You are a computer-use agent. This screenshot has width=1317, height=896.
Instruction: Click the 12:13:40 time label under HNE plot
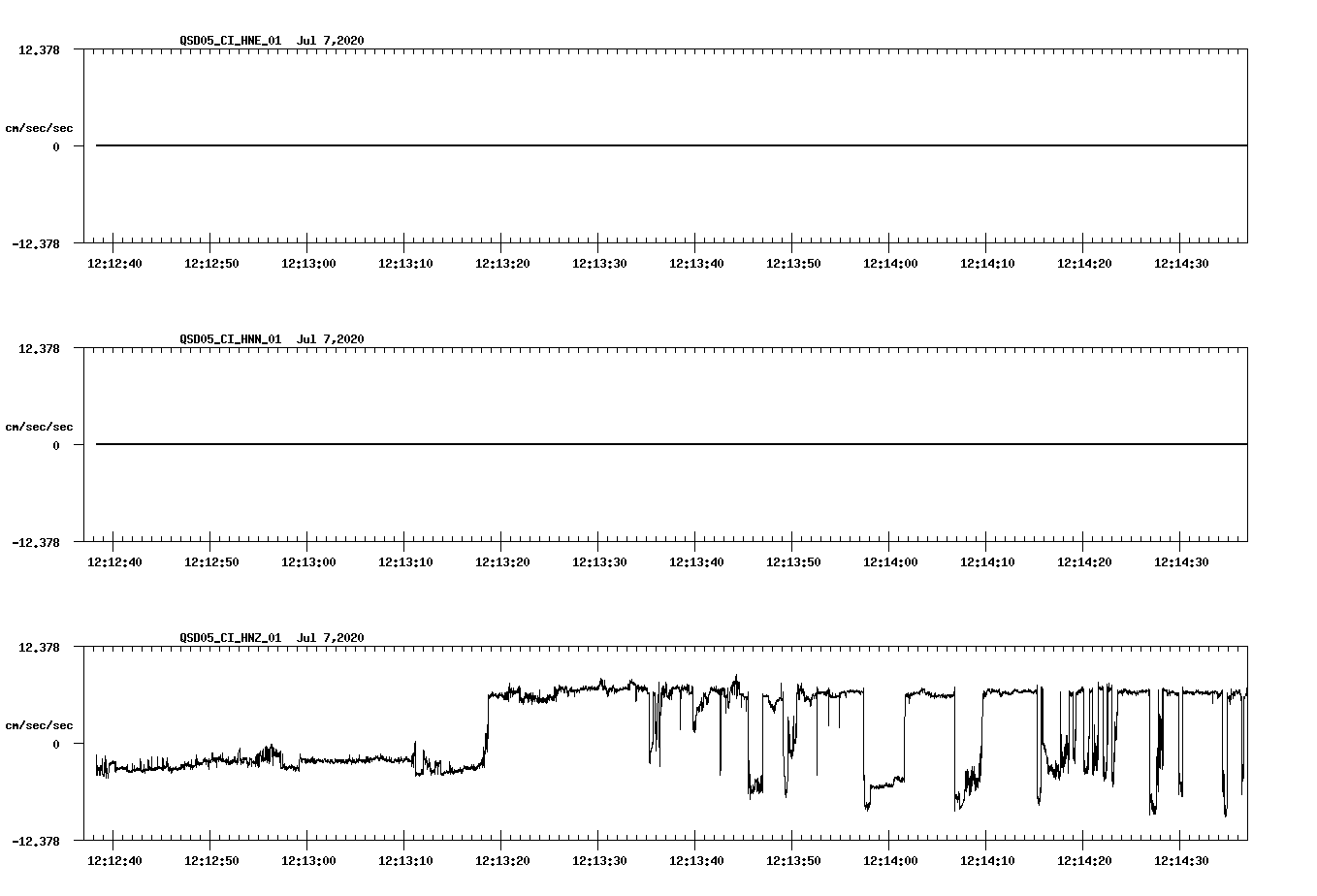(696, 264)
